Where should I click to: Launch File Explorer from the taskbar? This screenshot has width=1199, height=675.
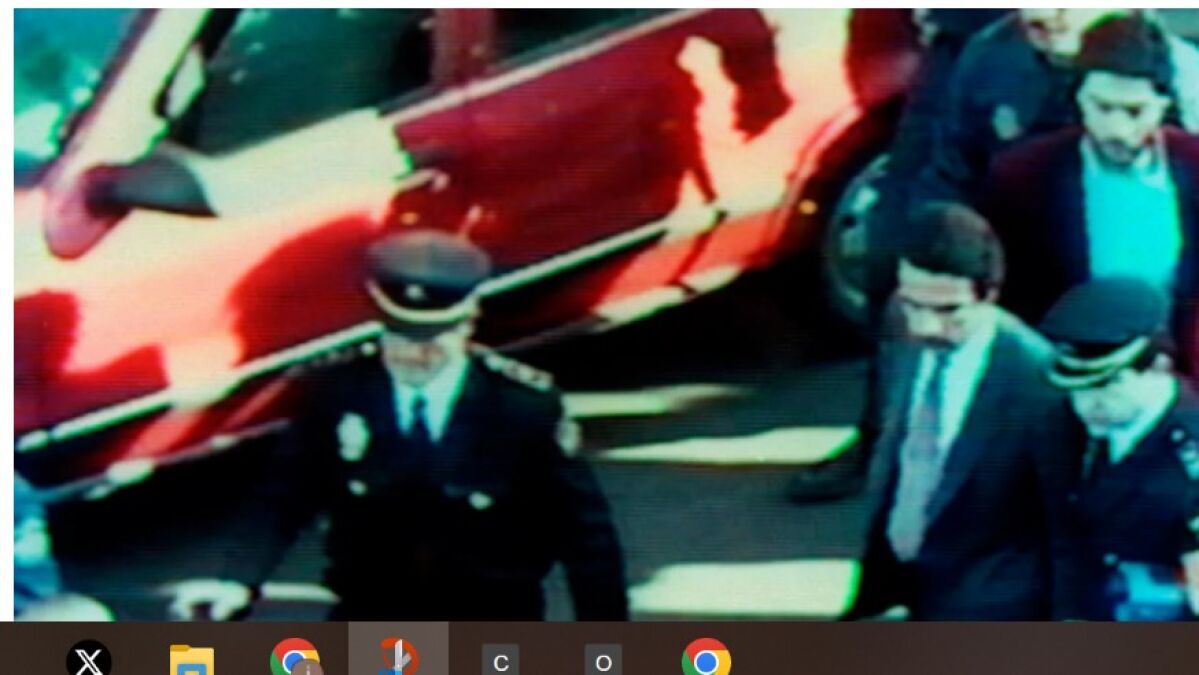(x=191, y=660)
